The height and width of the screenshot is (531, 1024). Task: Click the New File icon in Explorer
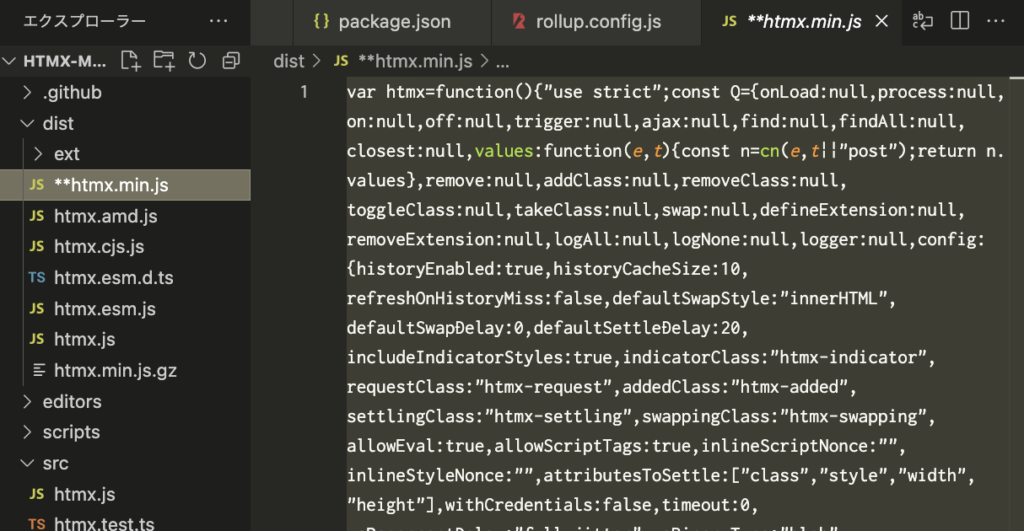pyautogui.click(x=130, y=61)
